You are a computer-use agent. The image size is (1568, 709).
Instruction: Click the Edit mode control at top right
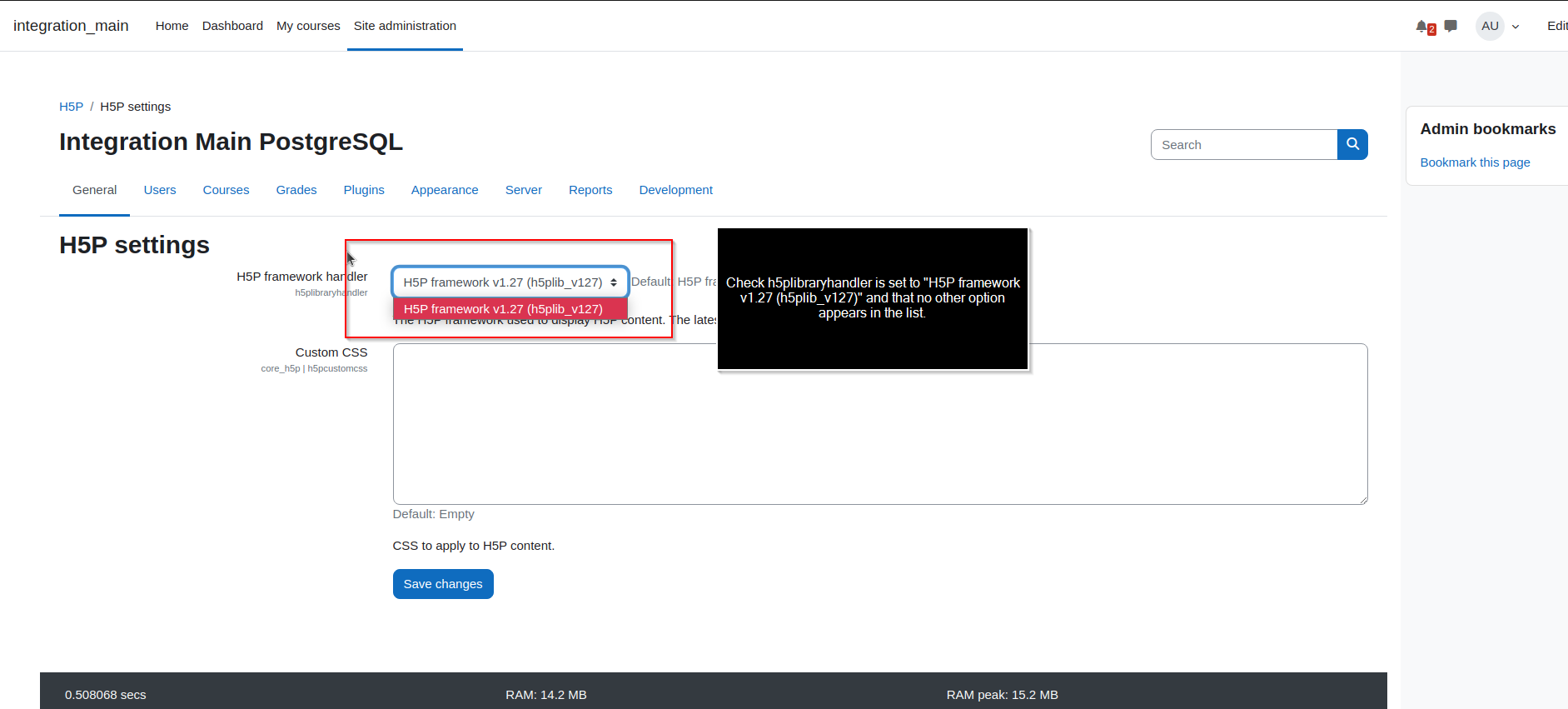[1557, 26]
